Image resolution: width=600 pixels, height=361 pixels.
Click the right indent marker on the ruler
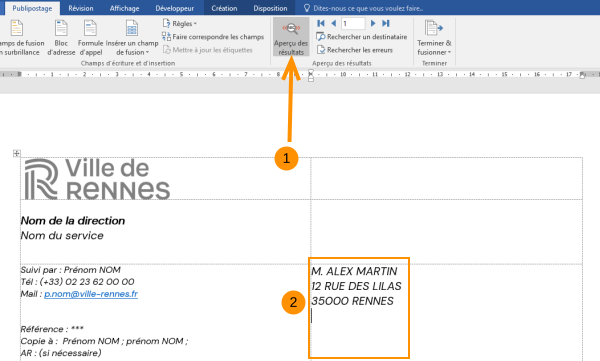582,75
